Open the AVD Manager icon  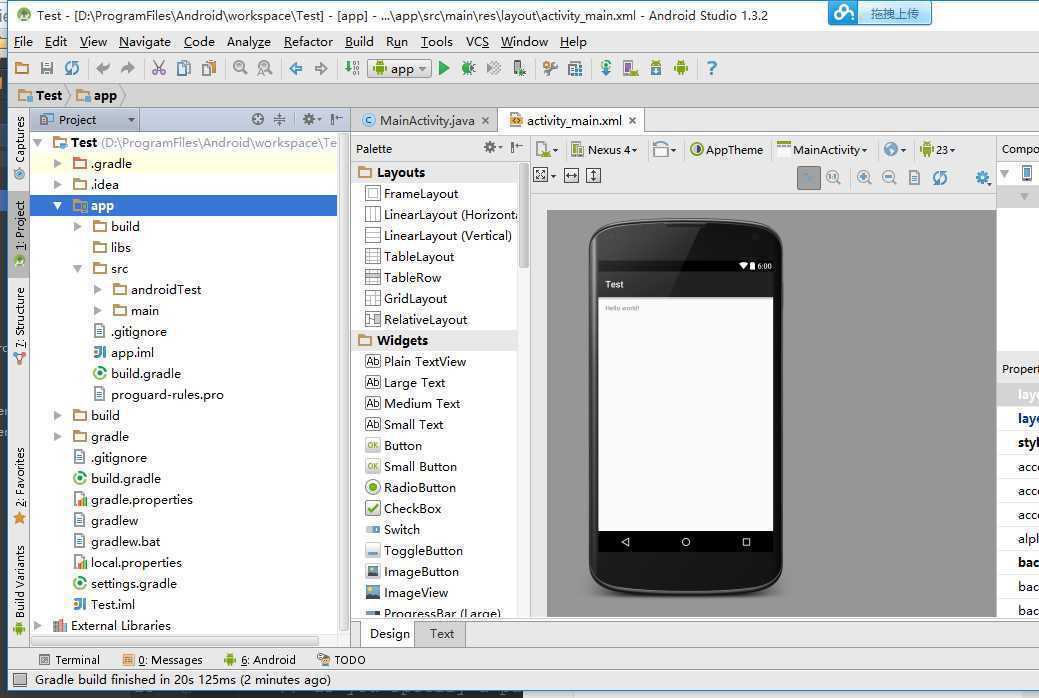tap(630, 68)
